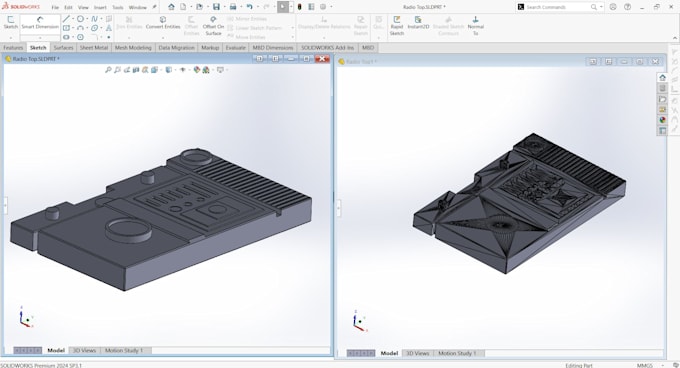Open Apply Scene in the left viewport

click(x=206, y=70)
